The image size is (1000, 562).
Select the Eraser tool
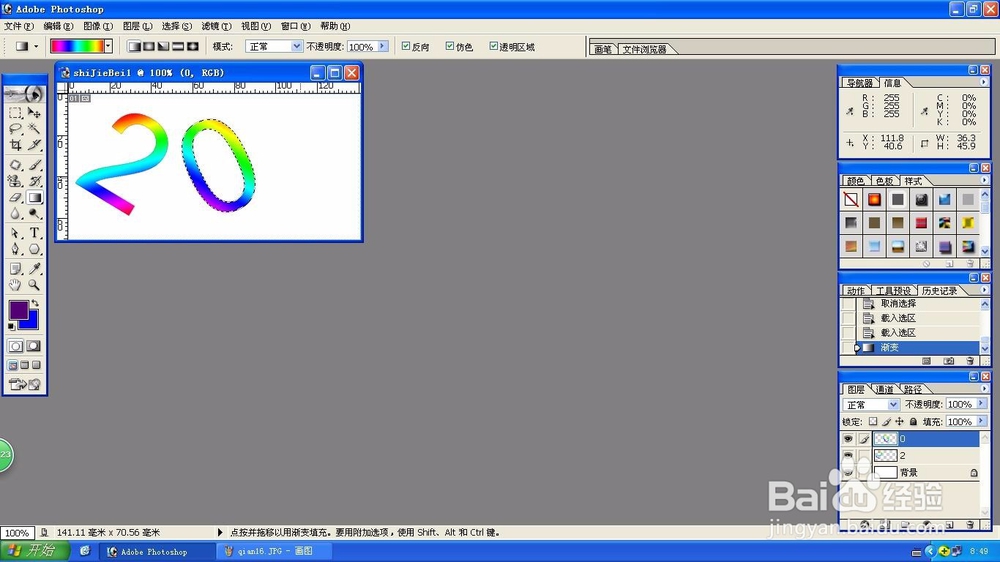tap(15, 198)
